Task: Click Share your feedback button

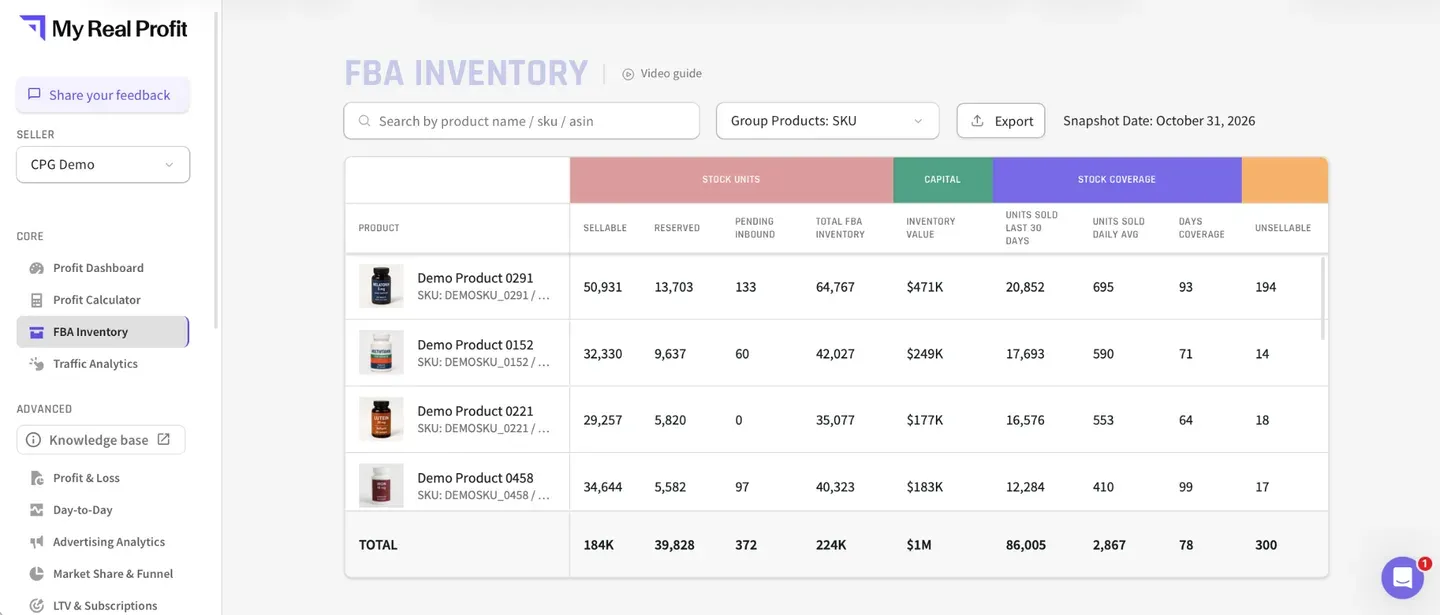Action: (103, 95)
